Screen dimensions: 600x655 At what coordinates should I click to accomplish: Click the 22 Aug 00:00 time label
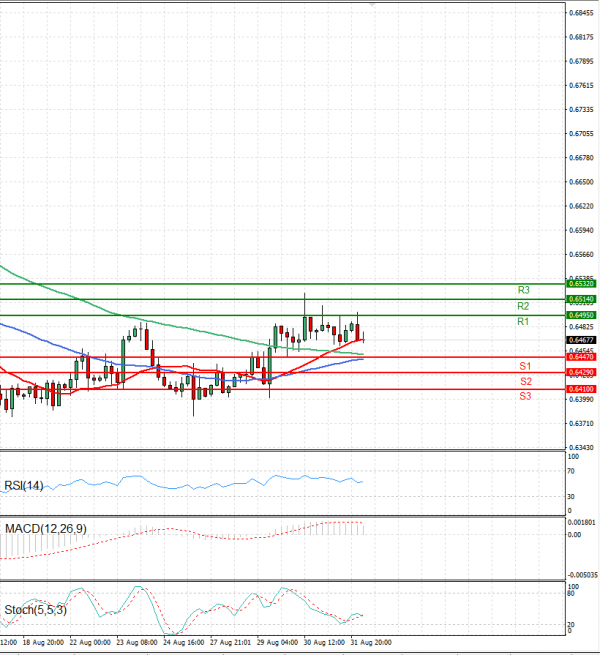point(90,642)
